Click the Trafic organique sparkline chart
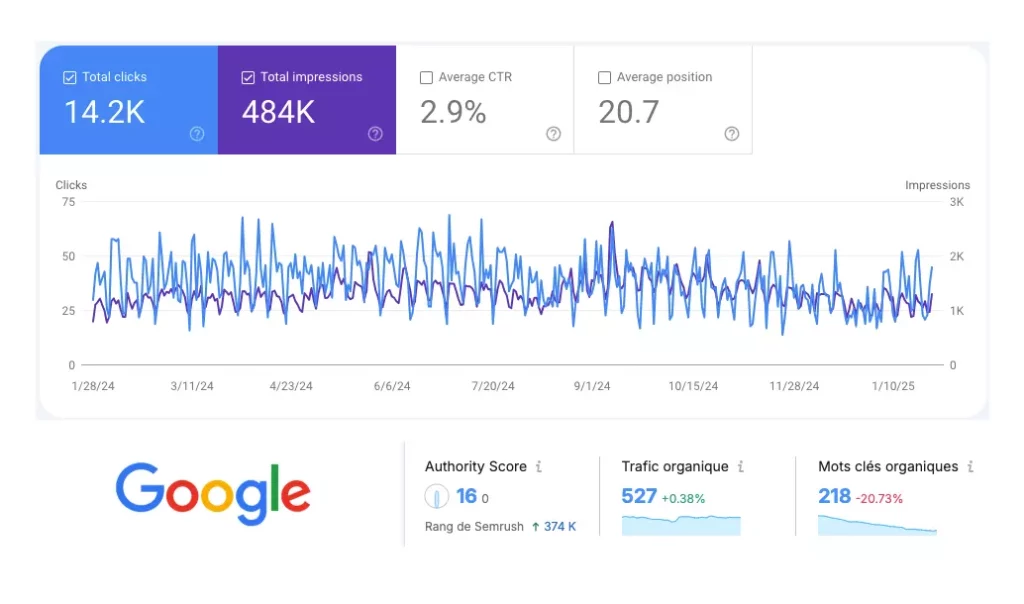The image size is (1024, 604). pyautogui.click(x=681, y=526)
